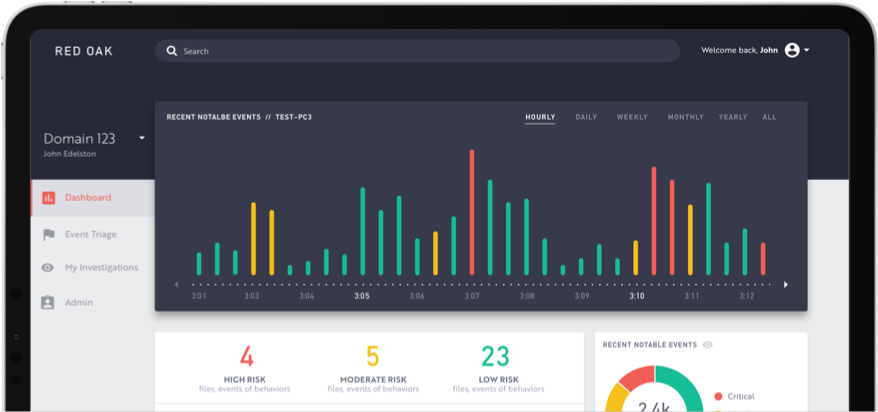Viewport: 878px width, 412px height.
Task: Expand the Domain 123 dropdown arrow
Action: pyautogui.click(x=142, y=138)
